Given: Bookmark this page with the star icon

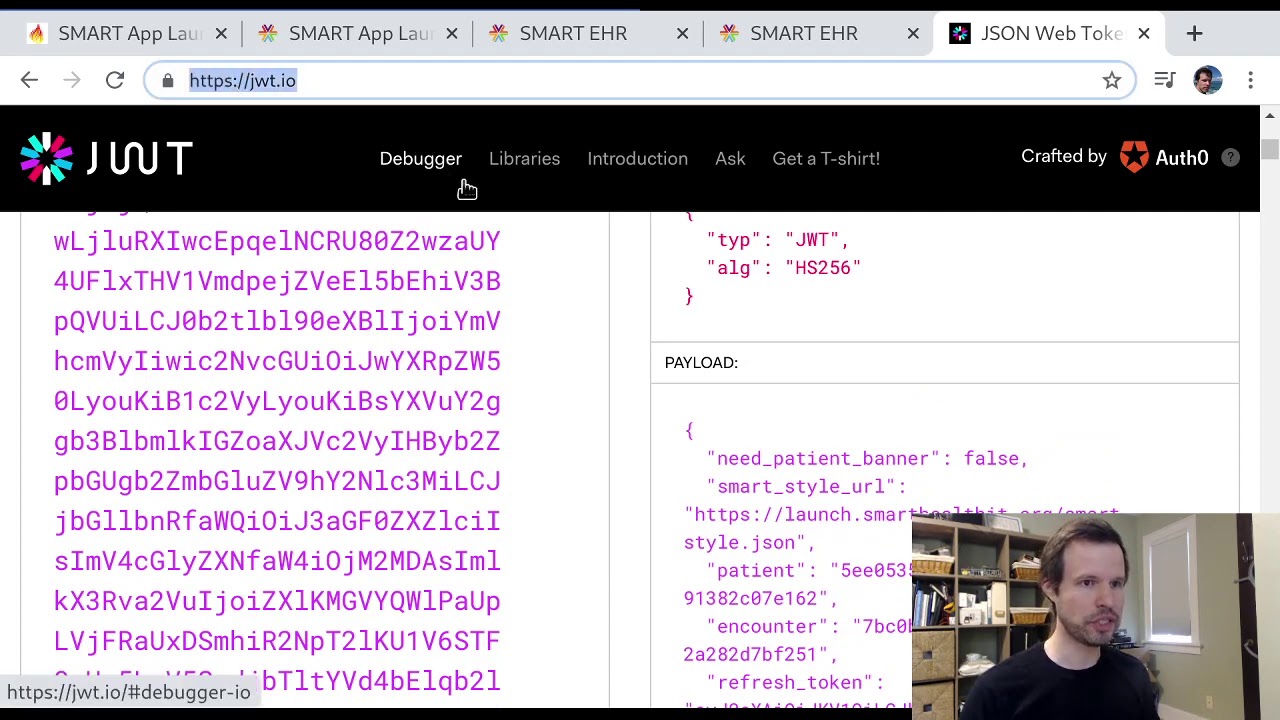Looking at the screenshot, I should coord(1112,80).
